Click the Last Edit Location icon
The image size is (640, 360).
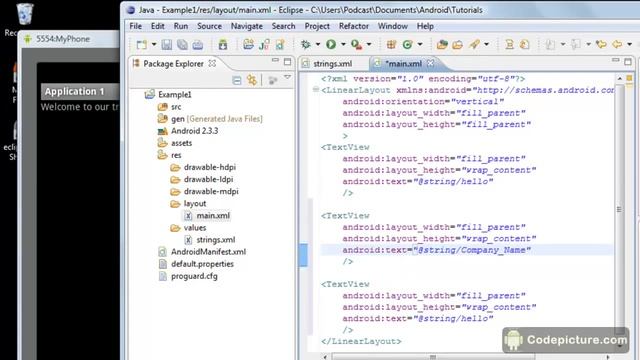[601, 44]
